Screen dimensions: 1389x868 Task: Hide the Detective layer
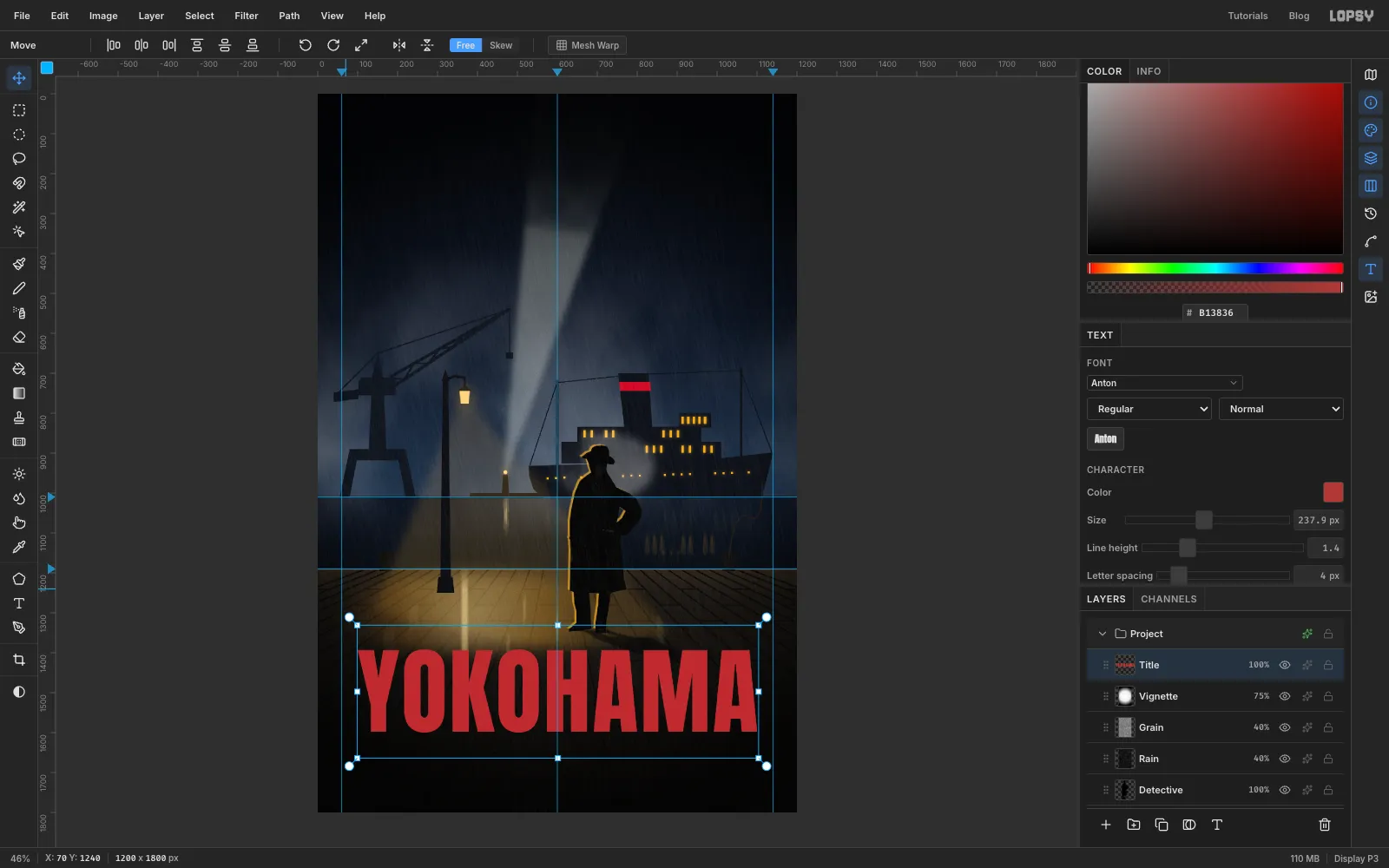click(x=1285, y=790)
